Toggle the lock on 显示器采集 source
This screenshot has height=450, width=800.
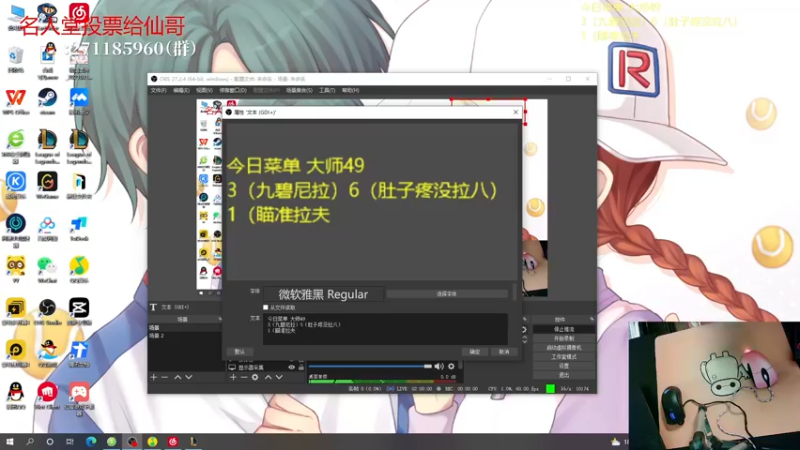coord(301,367)
